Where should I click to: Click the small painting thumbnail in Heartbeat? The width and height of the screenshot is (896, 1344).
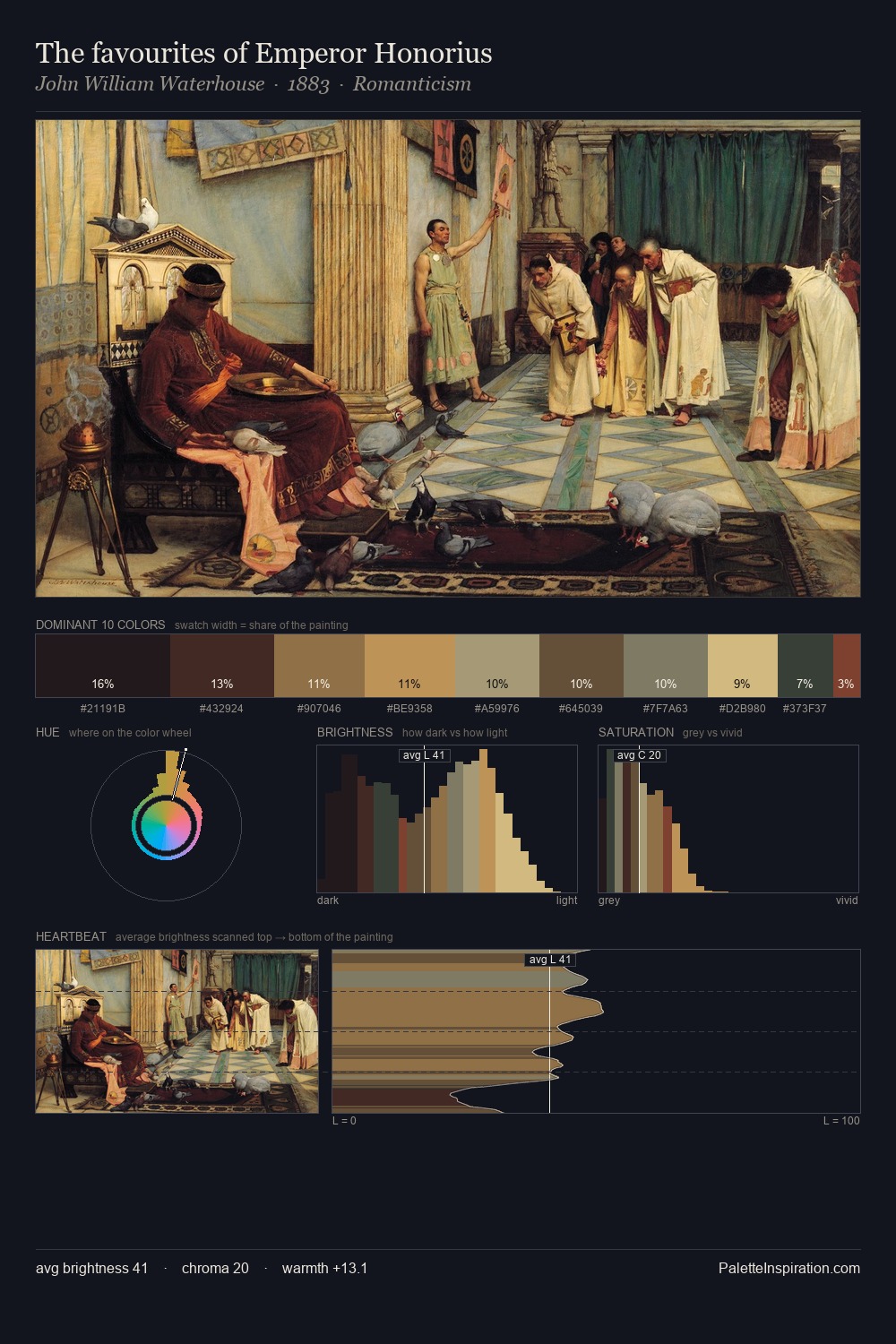click(177, 1031)
